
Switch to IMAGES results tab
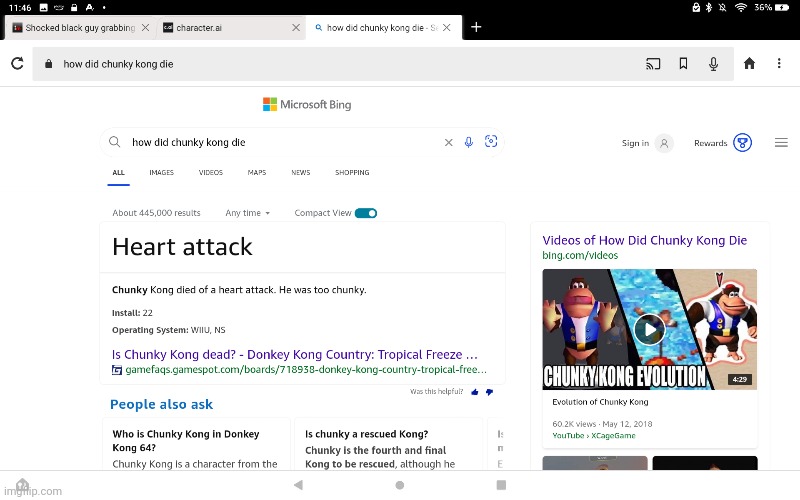[161, 172]
